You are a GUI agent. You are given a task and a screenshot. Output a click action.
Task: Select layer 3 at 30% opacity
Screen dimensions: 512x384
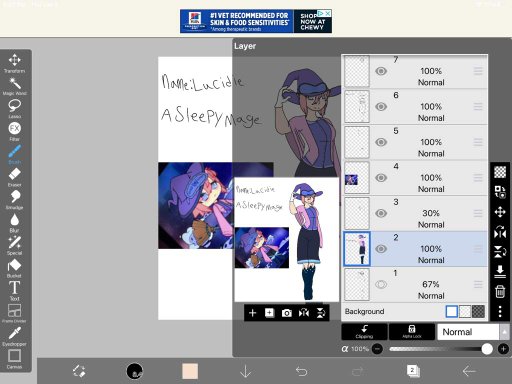[x=415, y=213]
